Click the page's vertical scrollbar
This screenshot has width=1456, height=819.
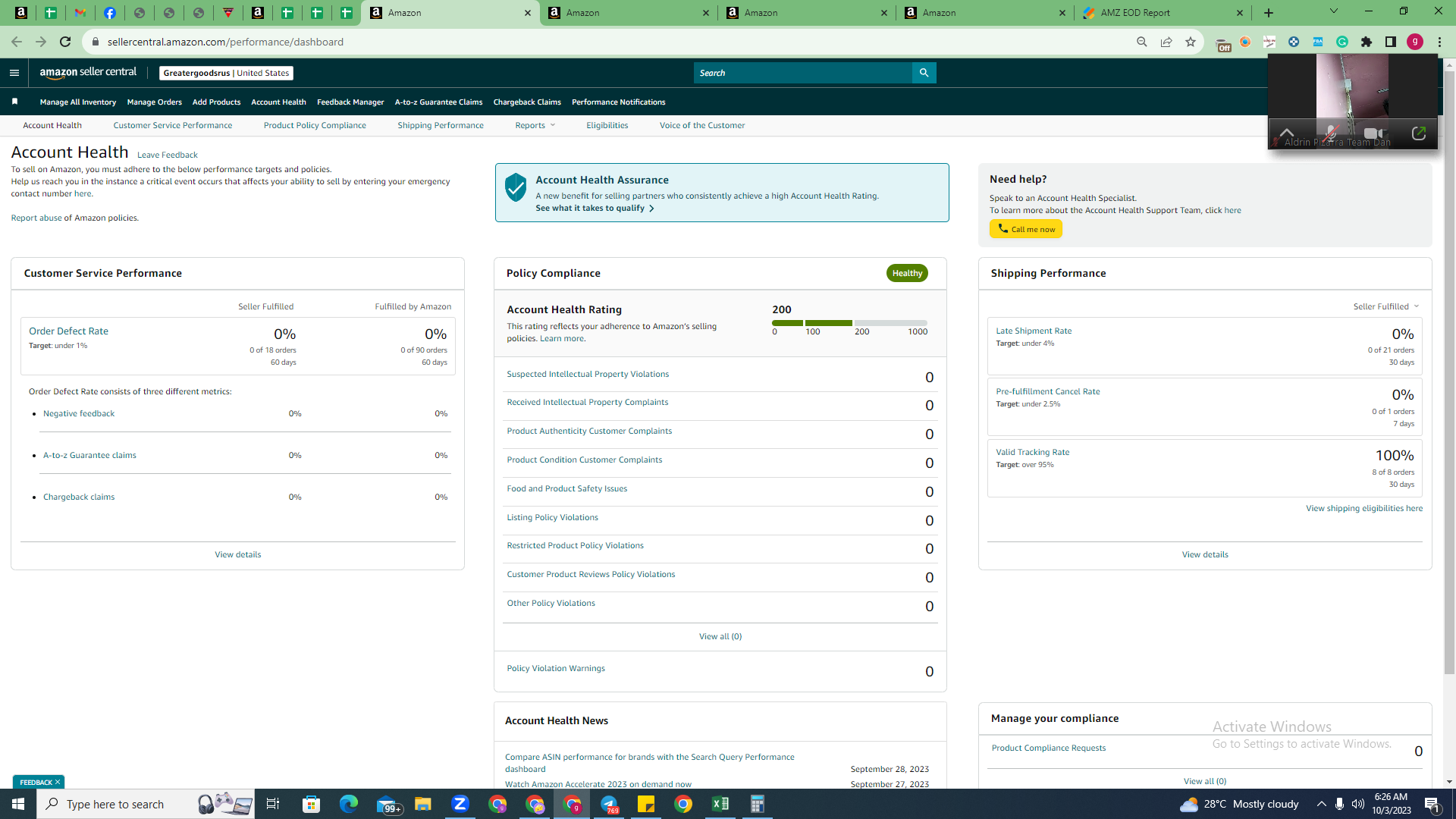[x=1449, y=372]
